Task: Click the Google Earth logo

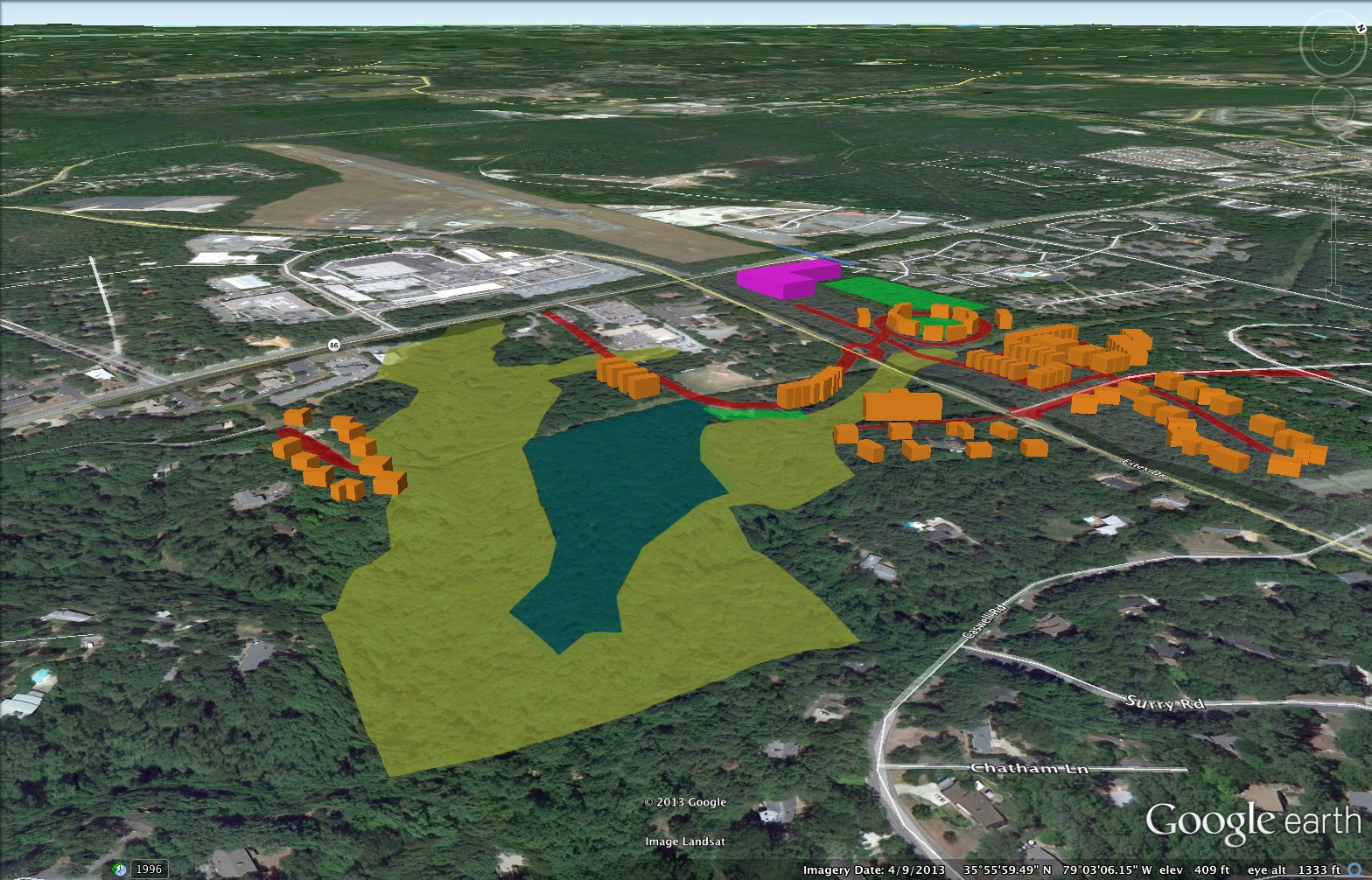Action: point(1253,823)
